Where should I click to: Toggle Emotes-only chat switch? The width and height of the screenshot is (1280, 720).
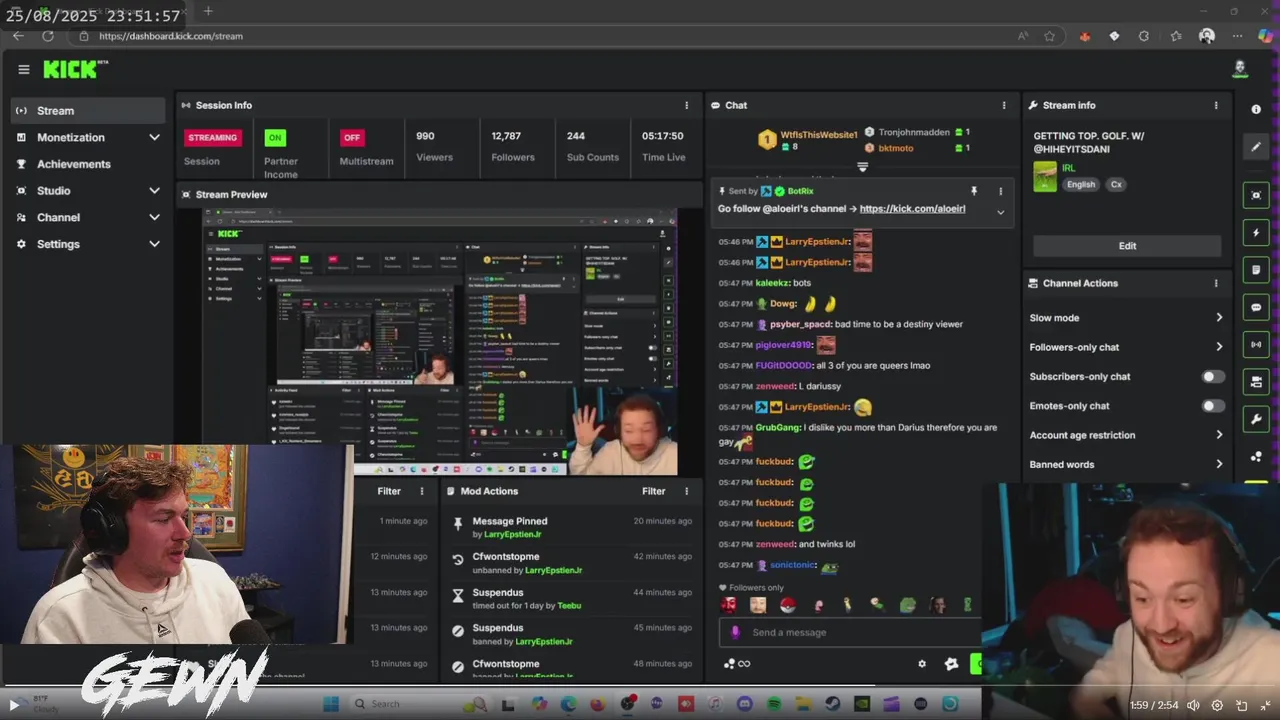tap(1212, 406)
